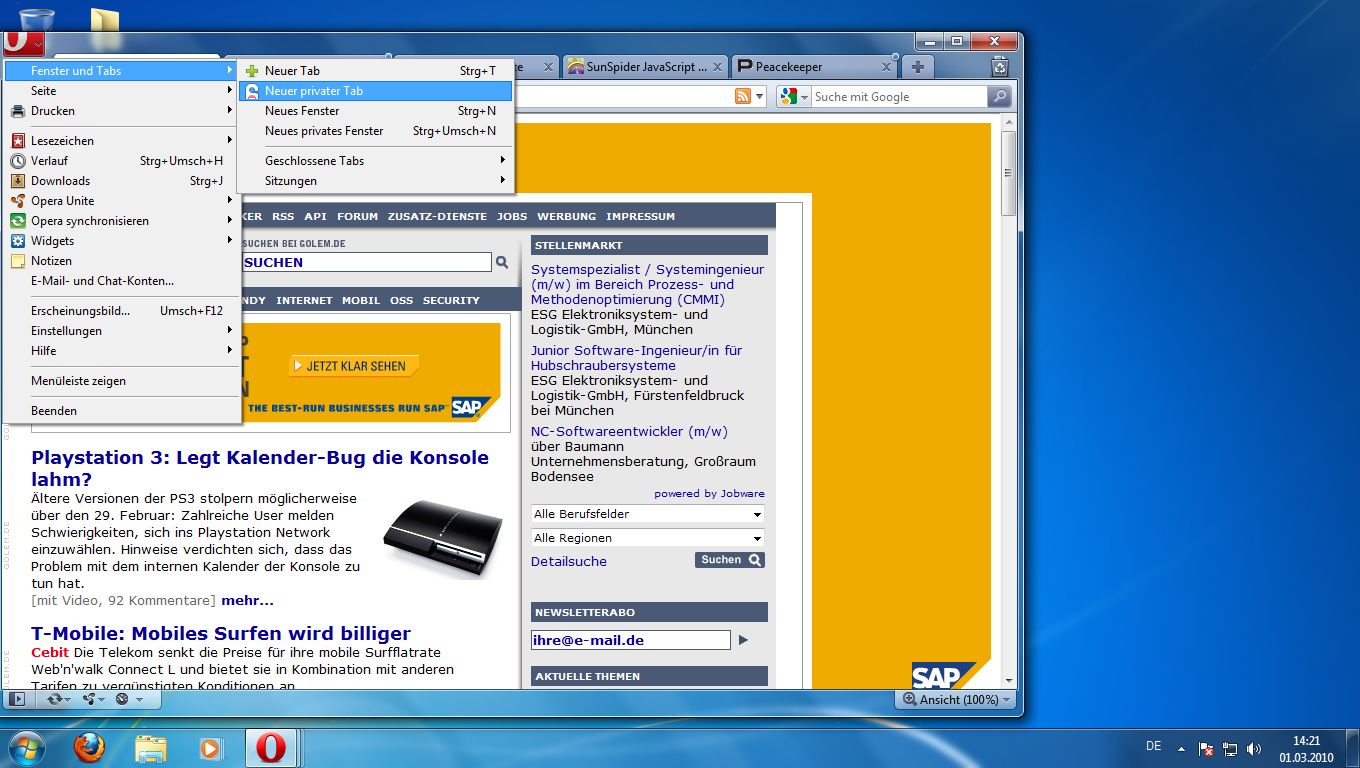The image size is (1360, 768).
Task: Toggle the side panel button in status bar
Action: pos(16,699)
